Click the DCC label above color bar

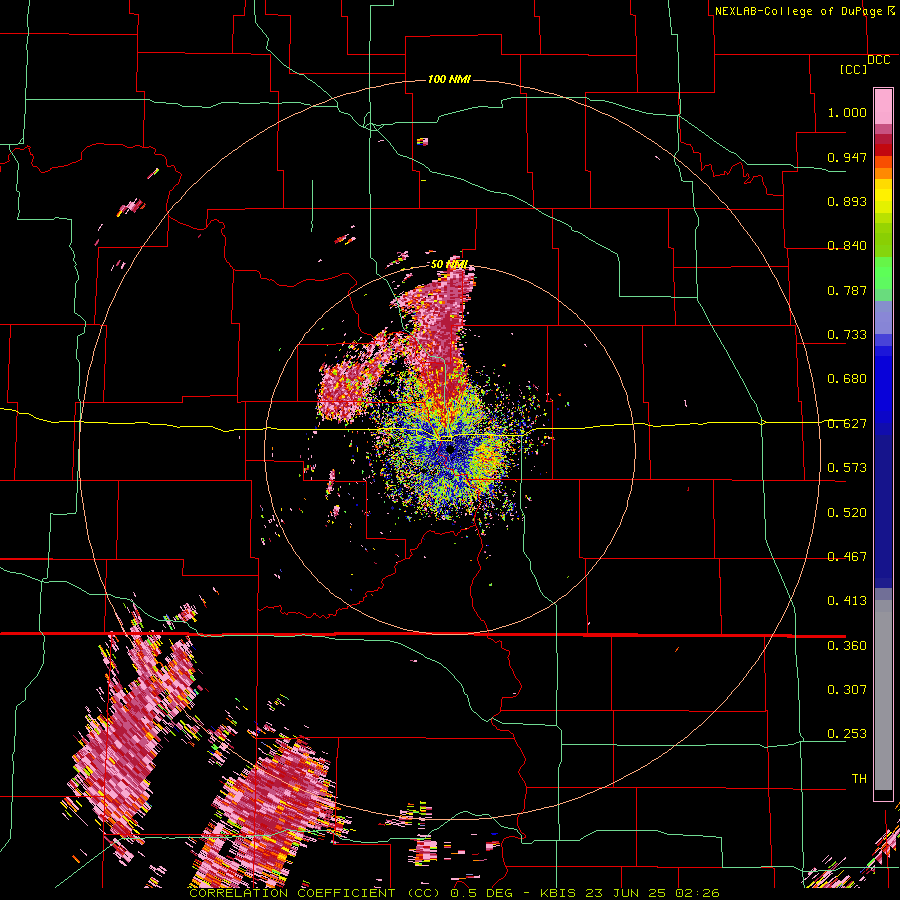(x=879, y=60)
